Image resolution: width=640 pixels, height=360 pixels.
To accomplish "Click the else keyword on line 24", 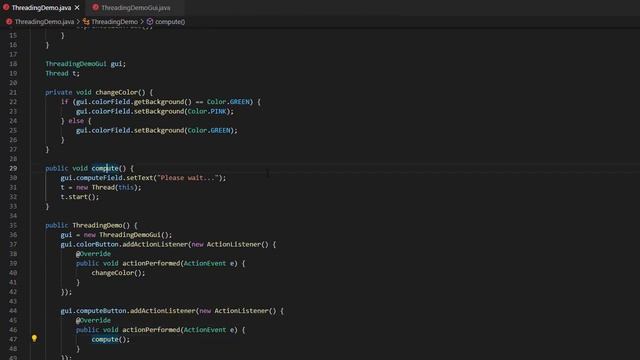I will click(76, 121).
